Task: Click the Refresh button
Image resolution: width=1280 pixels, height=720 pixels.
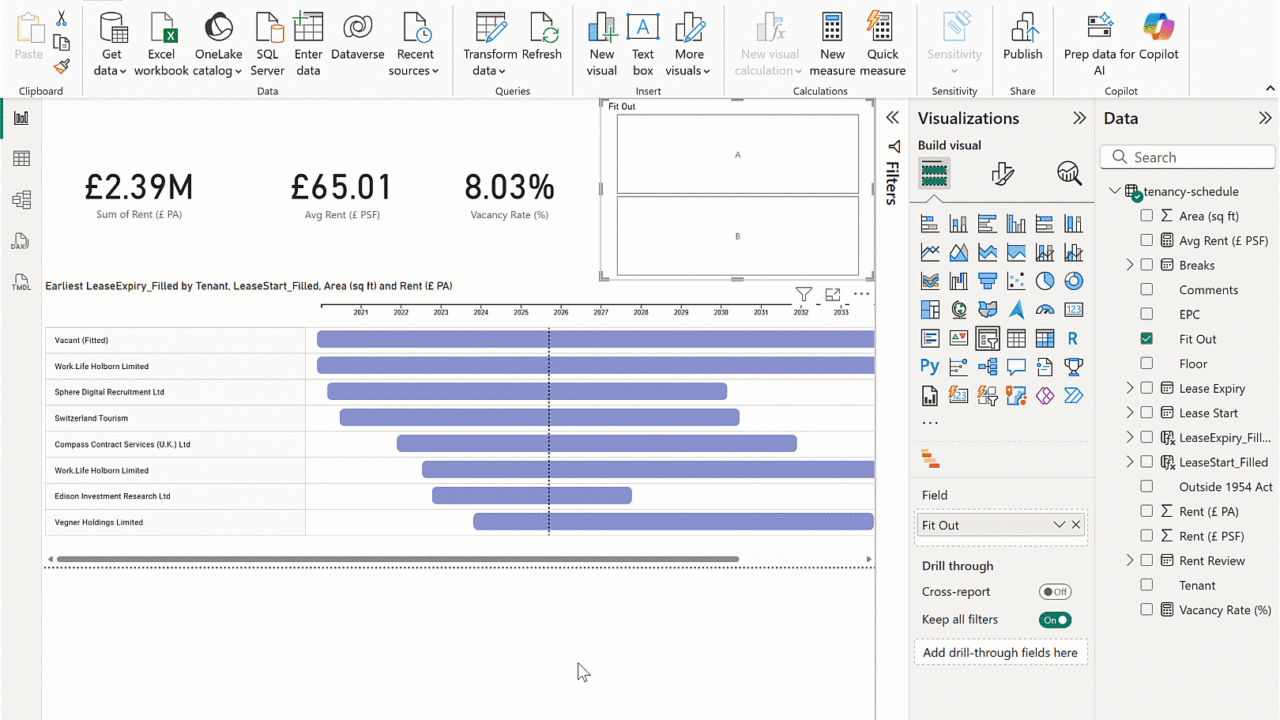Action: tap(542, 38)
